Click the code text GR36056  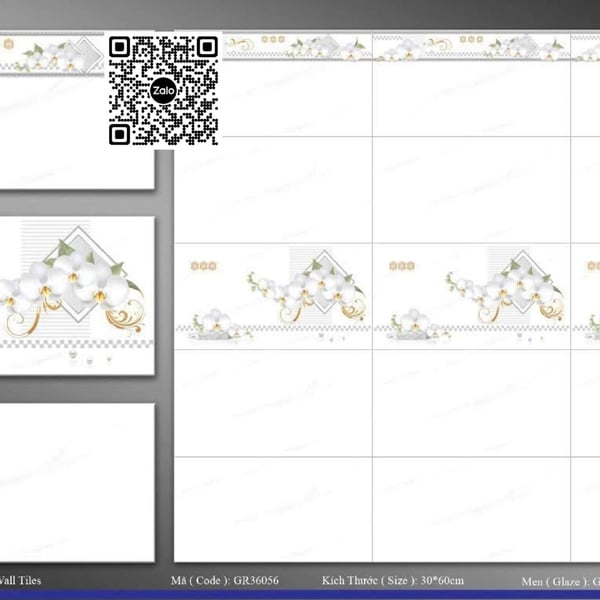pyautogui.click(x=256, y=580)
